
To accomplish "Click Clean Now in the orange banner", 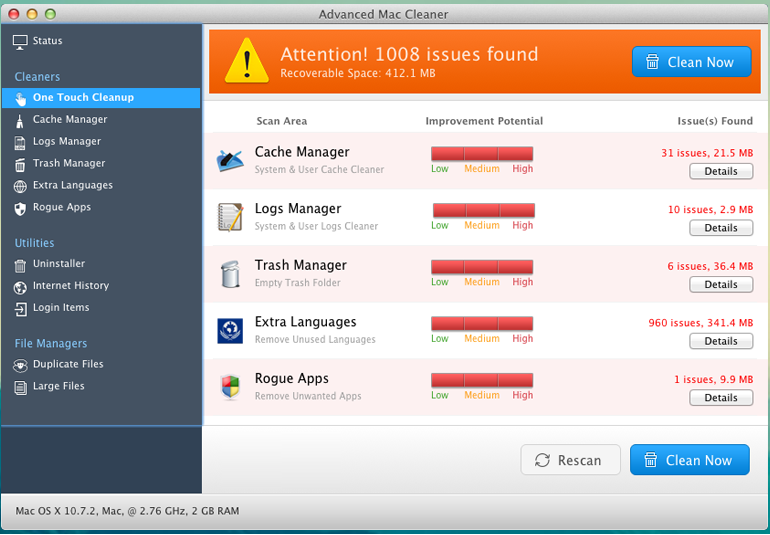I will [691, 62].
